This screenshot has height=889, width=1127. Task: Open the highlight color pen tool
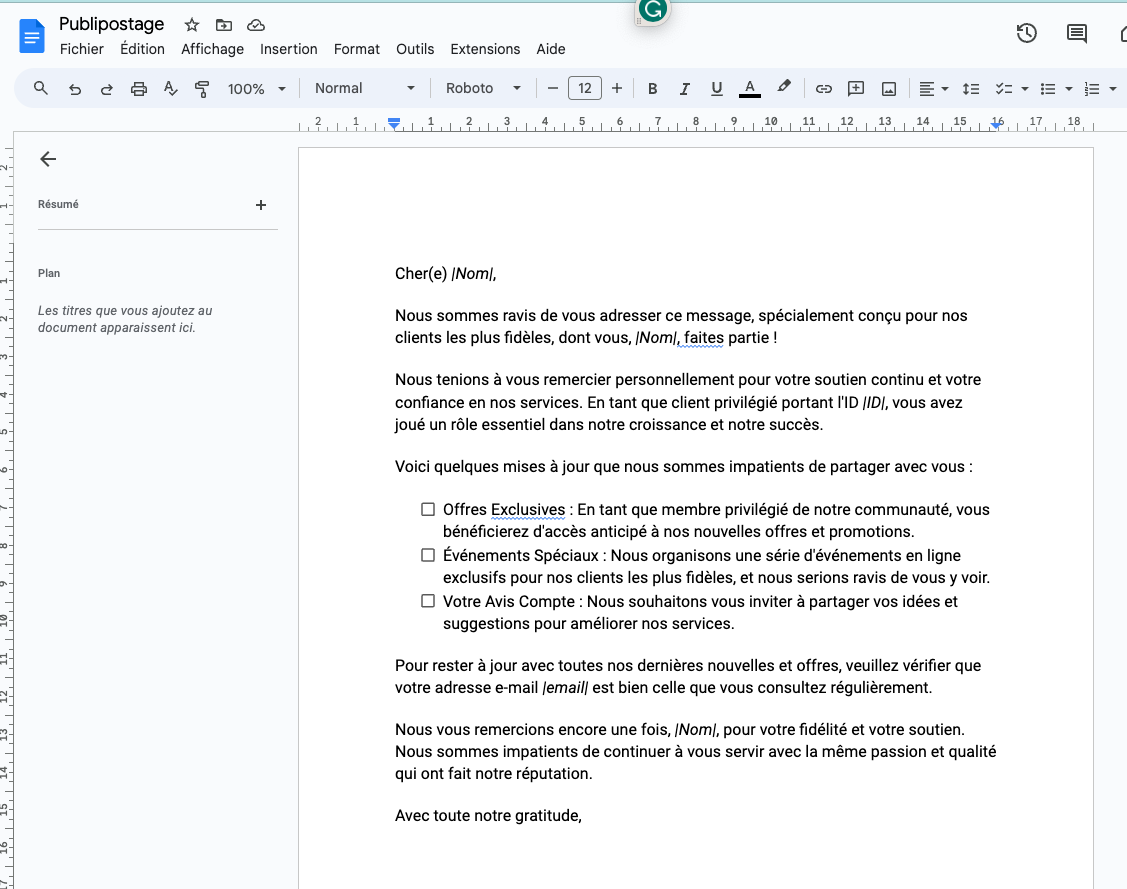pos(783,87)
